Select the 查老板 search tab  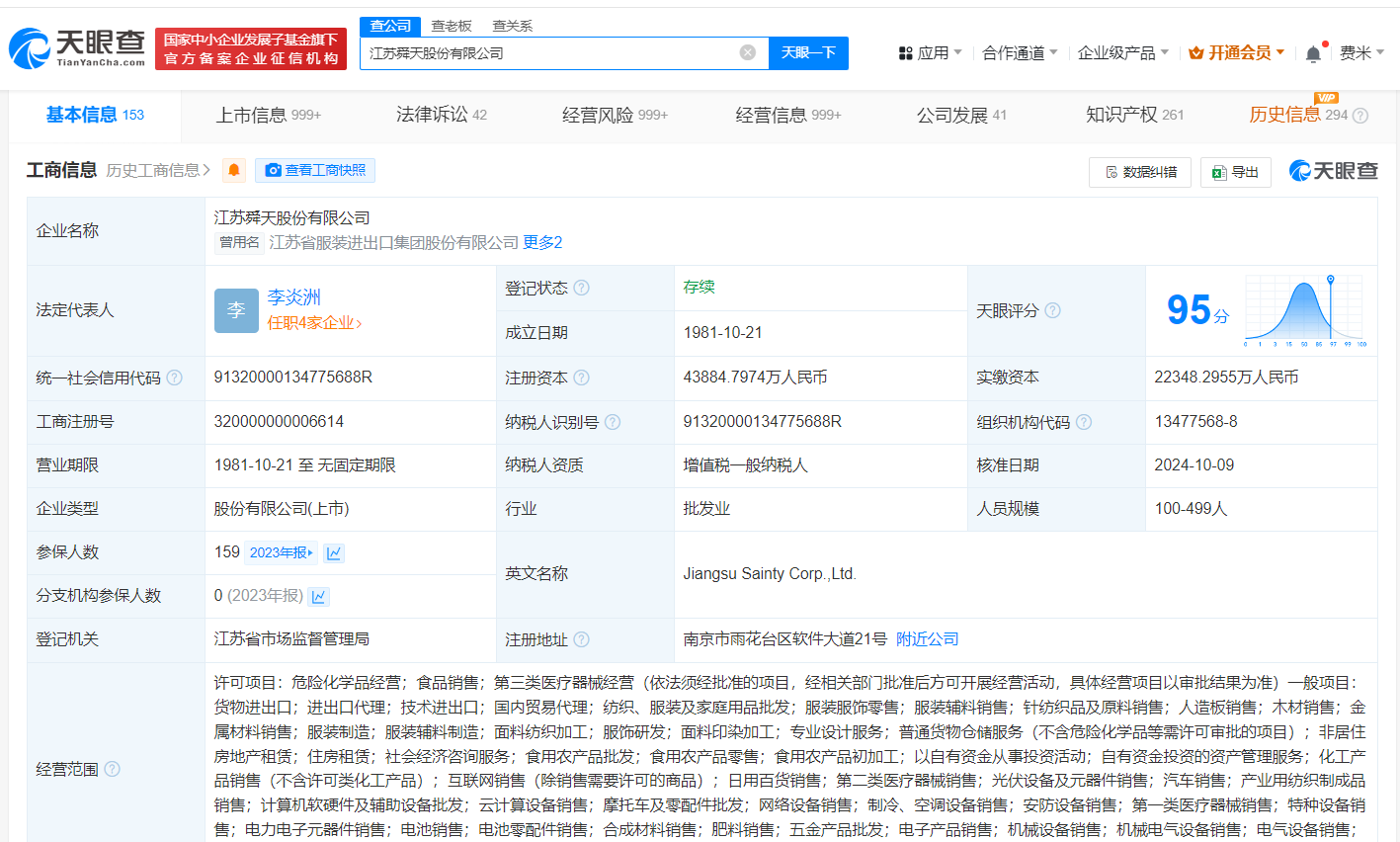(x=452, y=26)
